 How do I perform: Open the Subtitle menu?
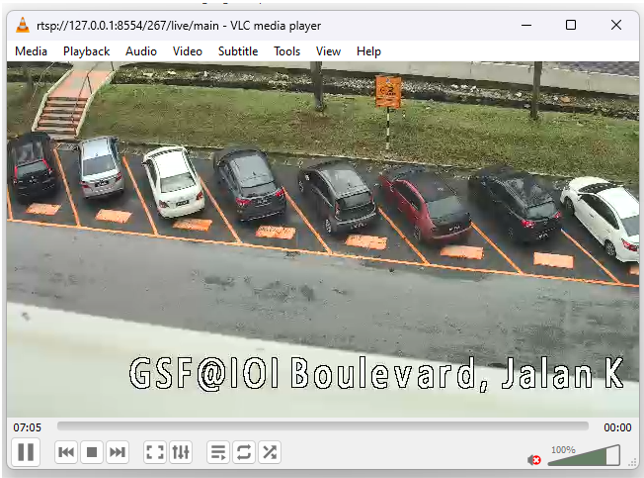point(238,51)
